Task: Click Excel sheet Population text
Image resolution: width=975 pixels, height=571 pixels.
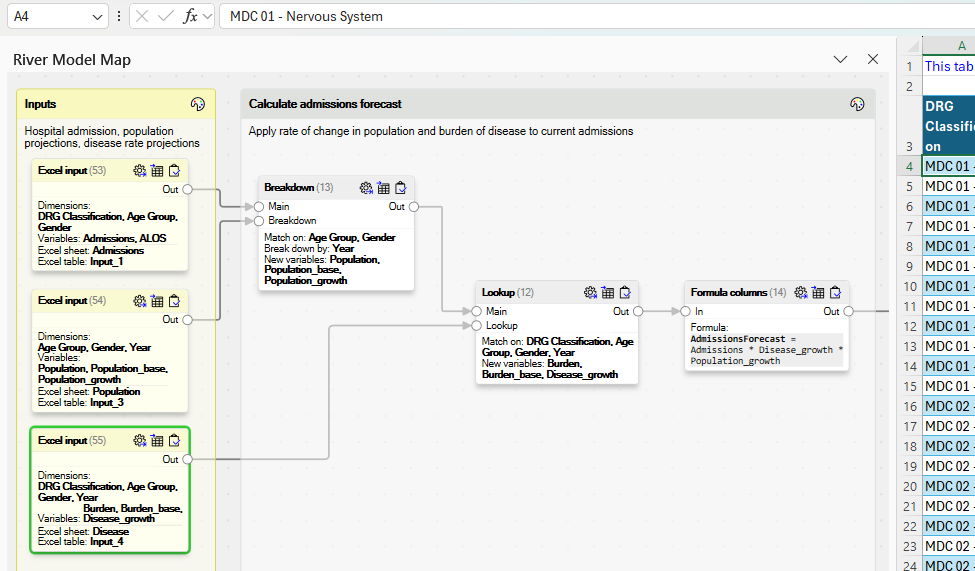Action: (89, 391)
